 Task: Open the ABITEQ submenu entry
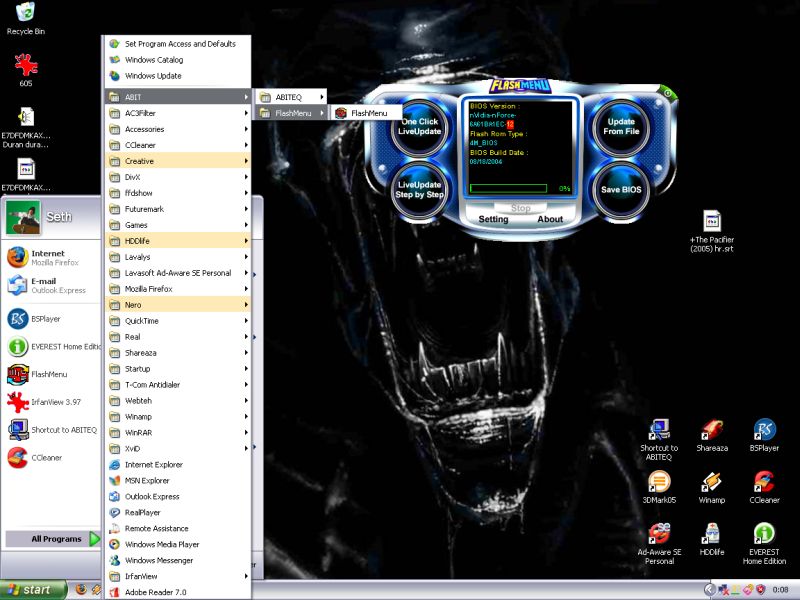(290, 97)
